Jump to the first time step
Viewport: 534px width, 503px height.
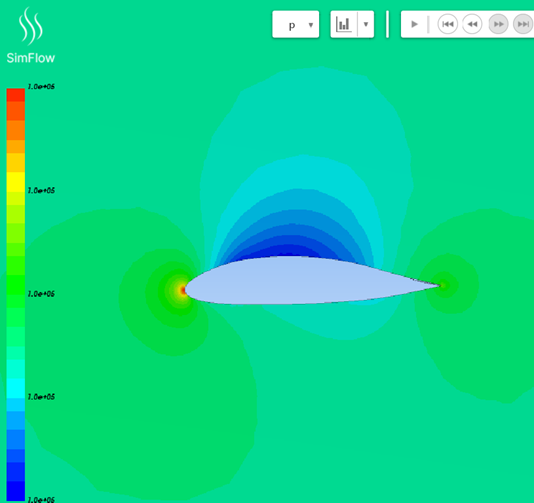pos(447,24)
